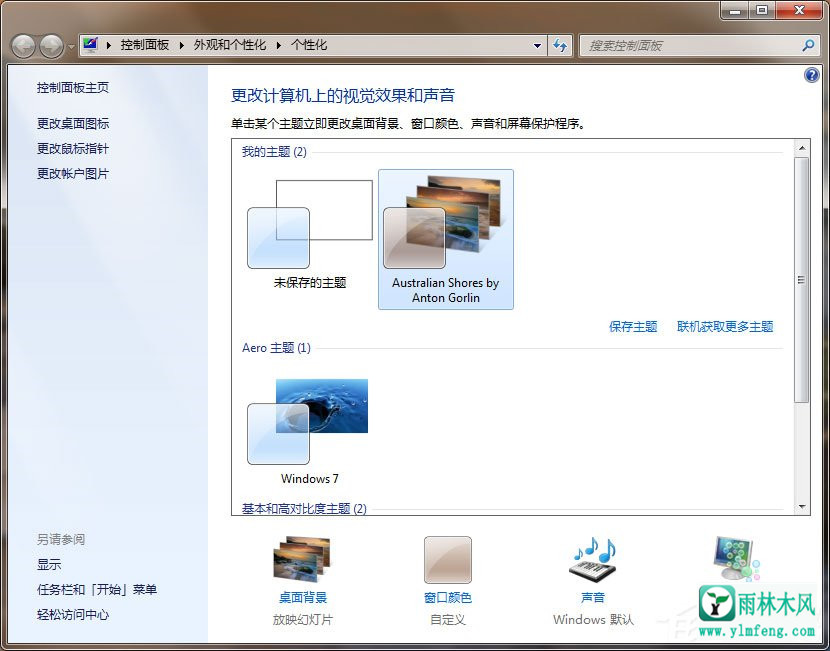Minimize the personalization window
The image size is (830, 651).
coord(736,10)
